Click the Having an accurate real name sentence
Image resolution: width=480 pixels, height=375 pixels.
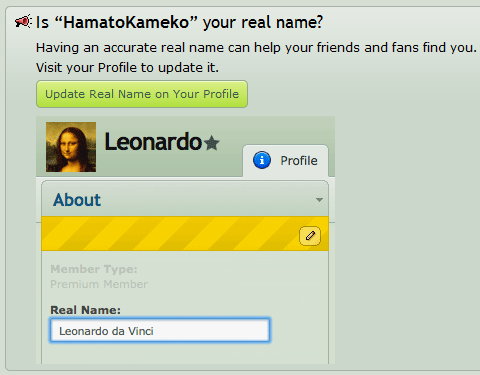(x=256, y=48)
